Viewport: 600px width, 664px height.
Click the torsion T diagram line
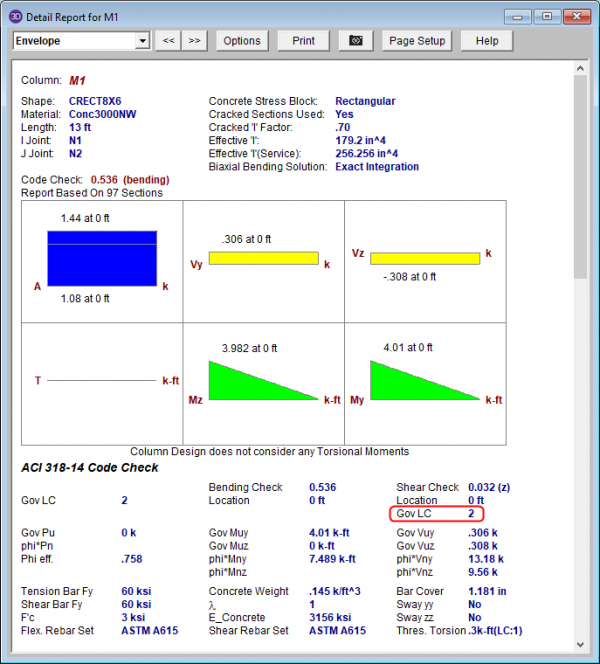102,381
